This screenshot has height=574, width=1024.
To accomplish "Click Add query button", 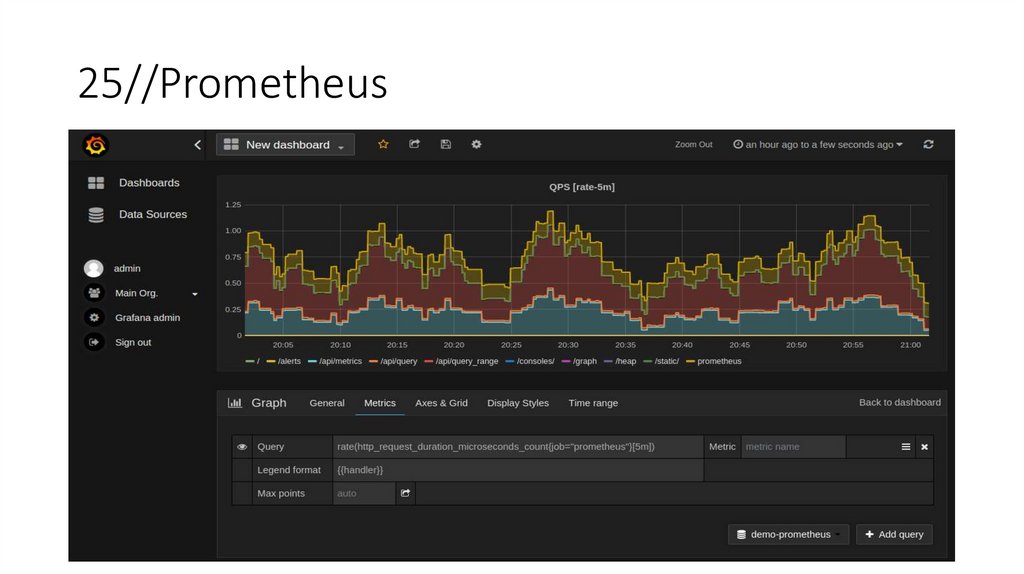I will (894, 534).
